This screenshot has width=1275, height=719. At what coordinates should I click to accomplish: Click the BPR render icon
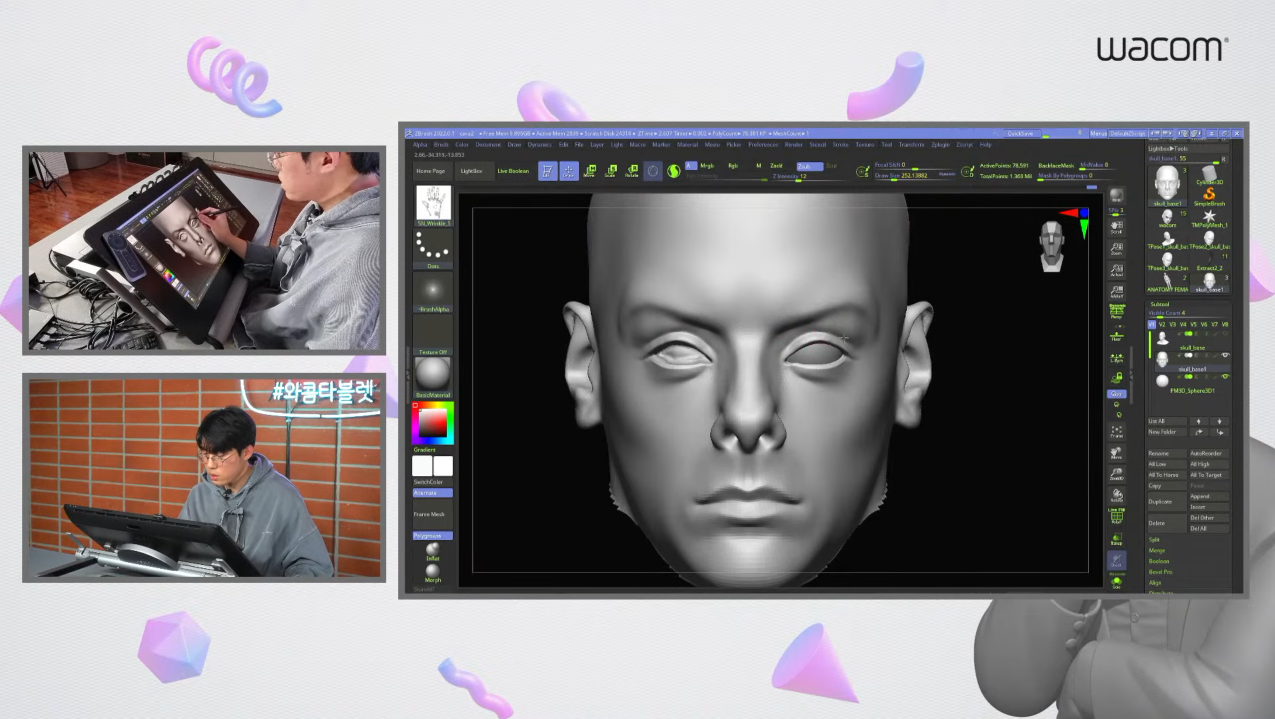point(1116,195)
